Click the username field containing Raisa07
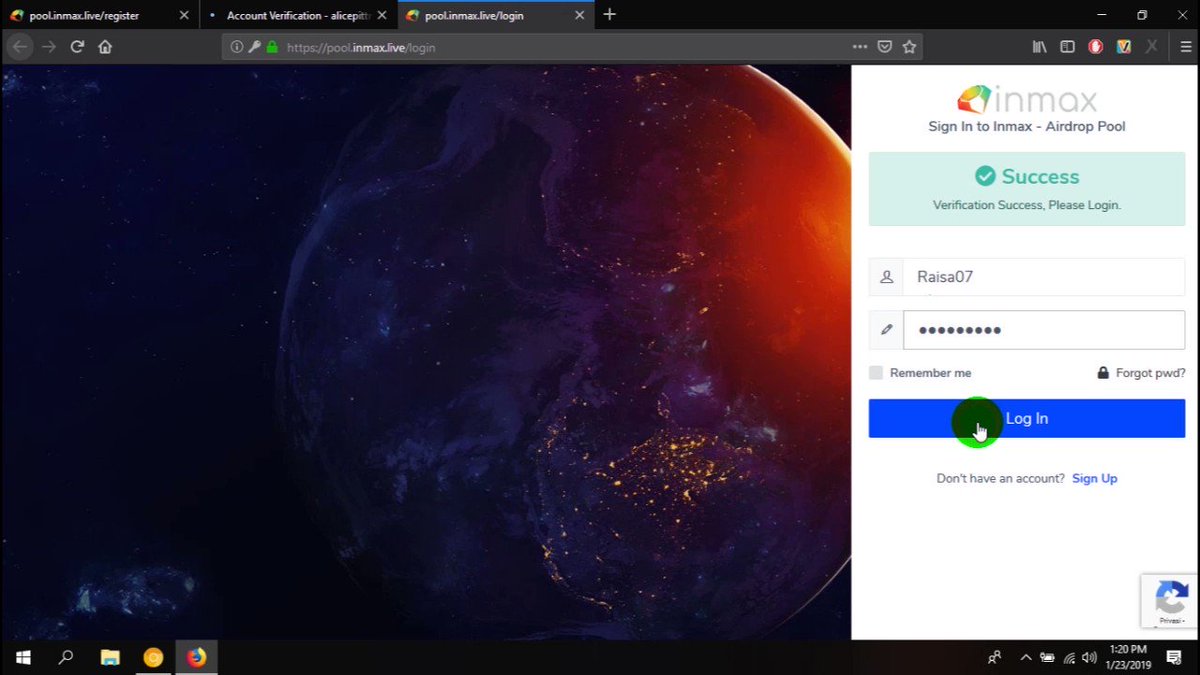Viewport: 1200px width, 675px height. tap(1043, 277)
